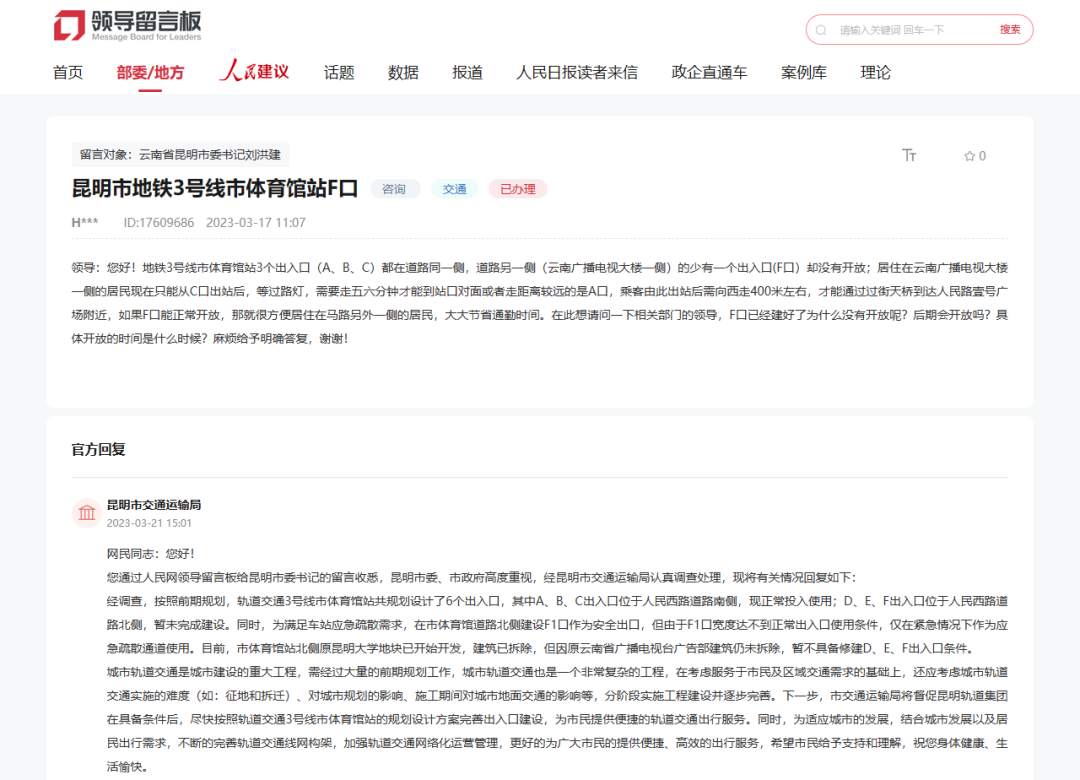Click the 领导留言板 logo icon

(69, 26)
